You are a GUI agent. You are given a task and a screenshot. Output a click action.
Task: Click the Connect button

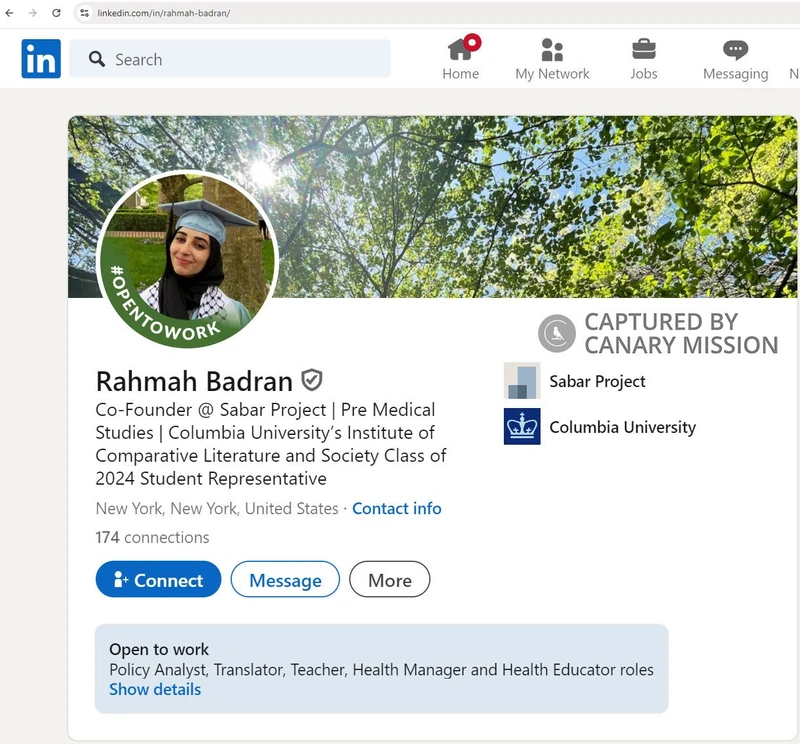tap(157, 580)
